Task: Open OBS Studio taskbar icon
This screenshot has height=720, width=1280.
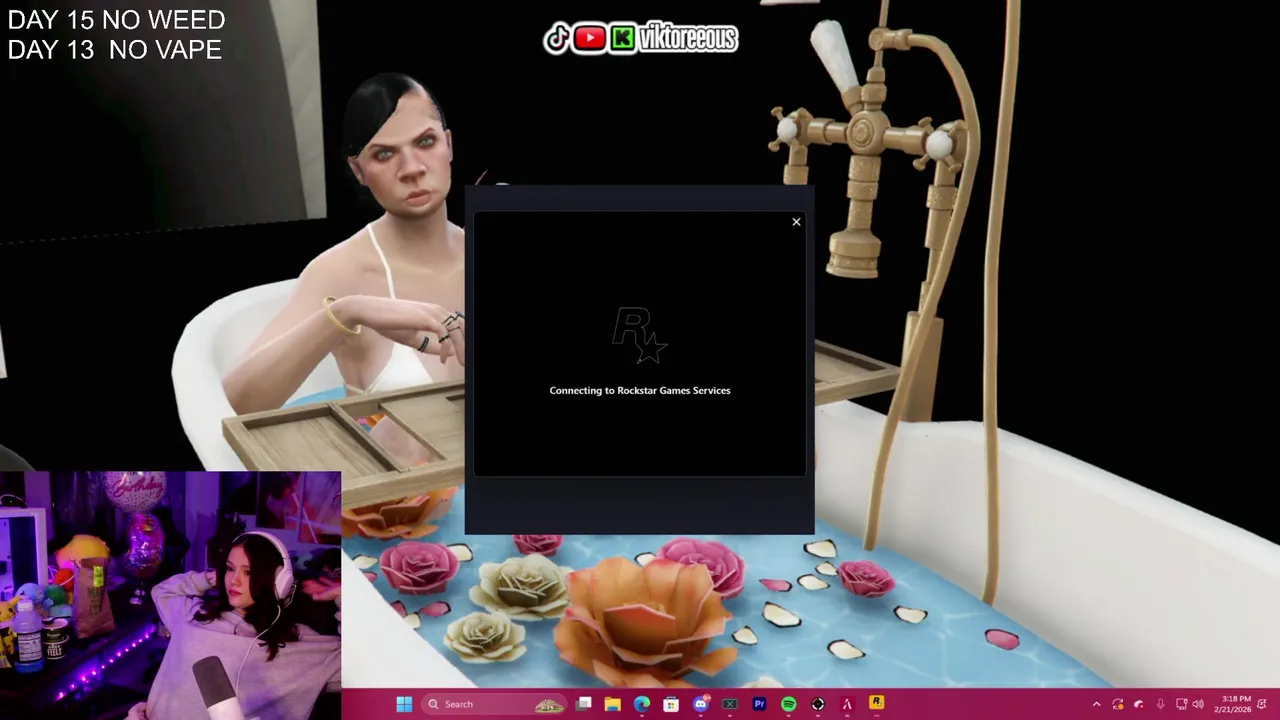Action: point(818,704)
